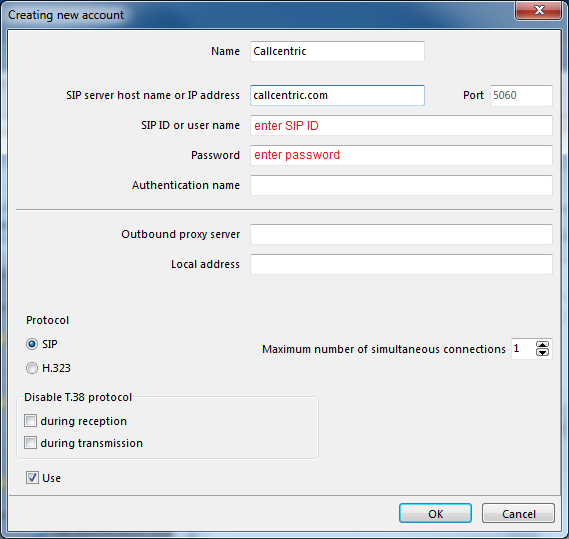
Task: Enable Disable T.38 during transmission checkbox
Action: pyautogui.click(x=30, y=443)
